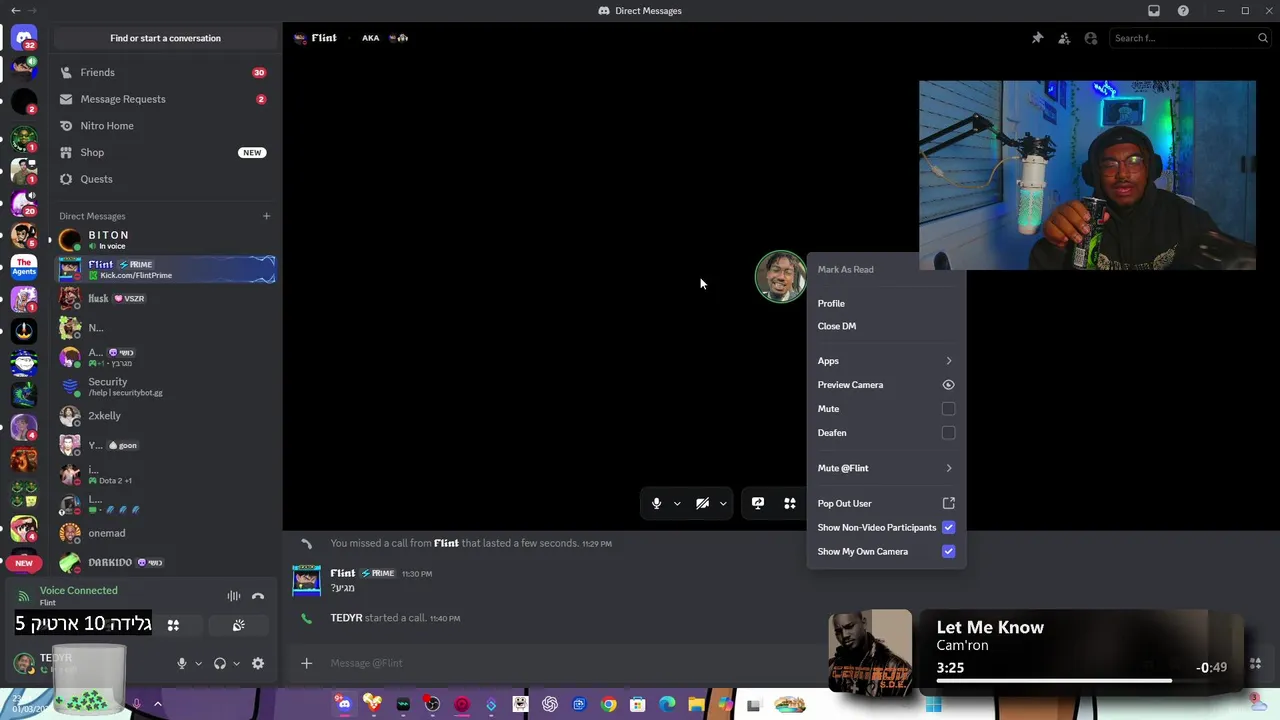Open the Security bot conversation

(164, 386)
